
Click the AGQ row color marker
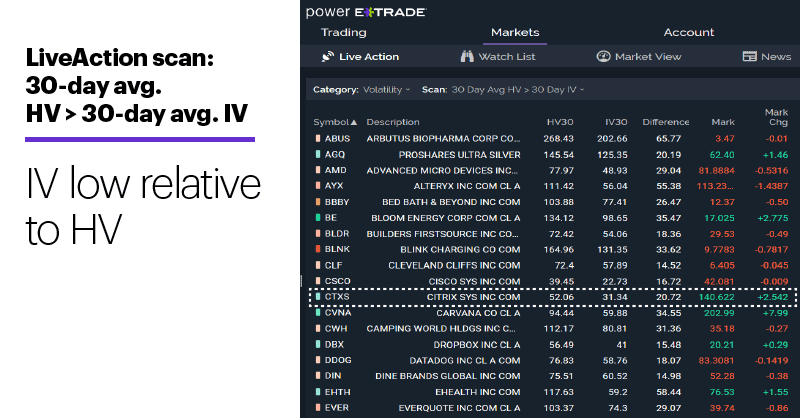pos(318,154)
